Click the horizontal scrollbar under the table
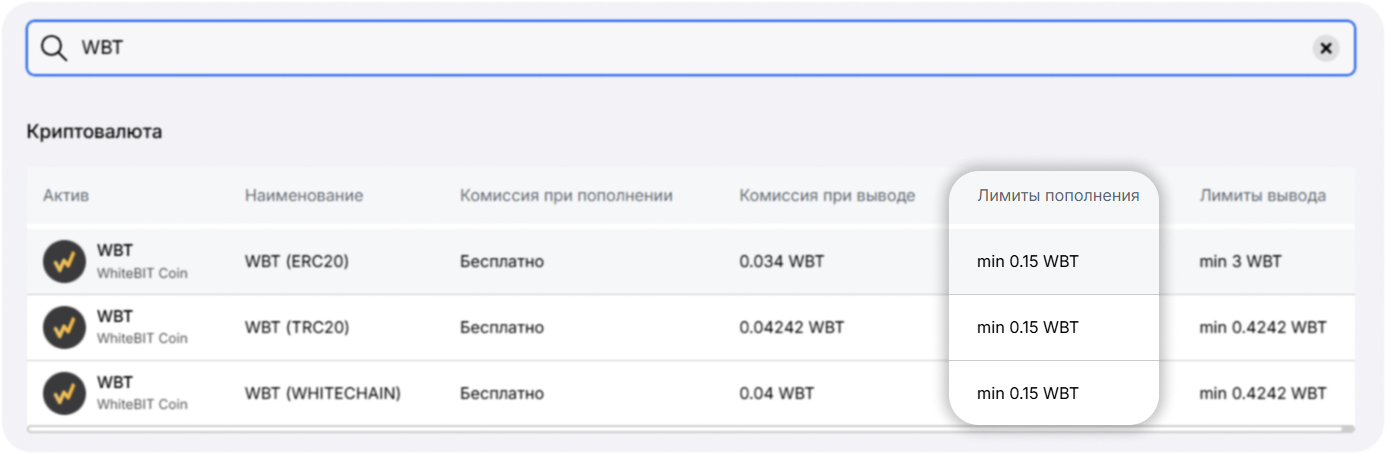The width and height of the screenshot is (1386, 454). point(691,429)
